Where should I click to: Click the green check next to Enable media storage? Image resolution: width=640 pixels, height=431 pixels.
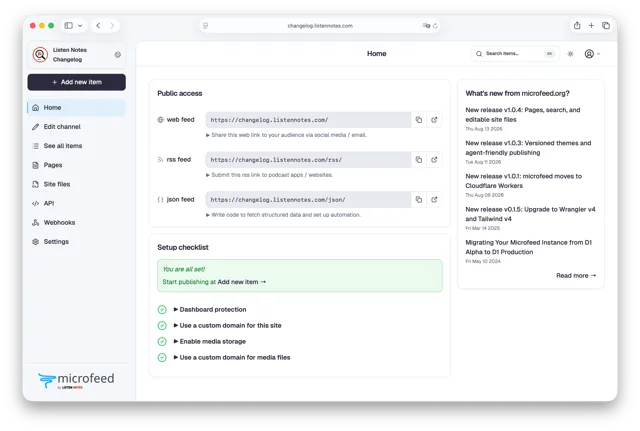pyautogui.click(x=162, y=342)
